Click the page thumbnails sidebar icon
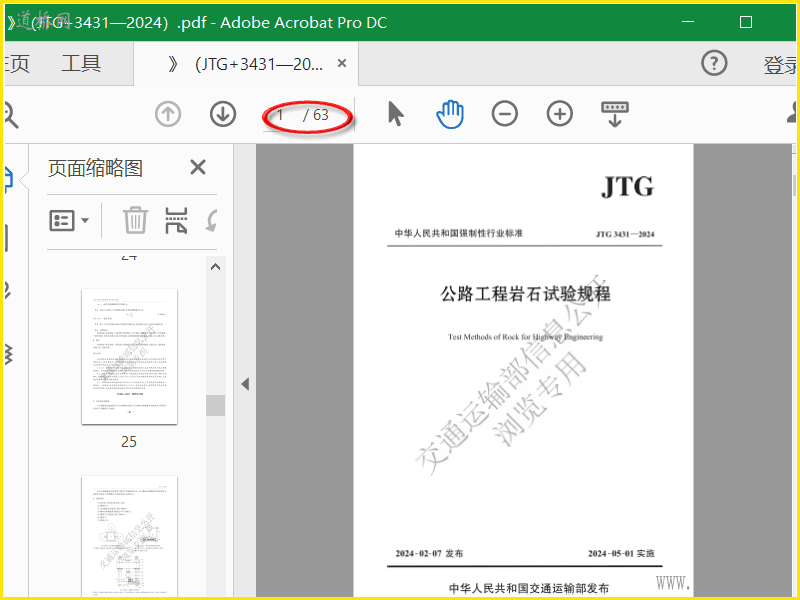 pyautogui.click(x=8, y=180)
